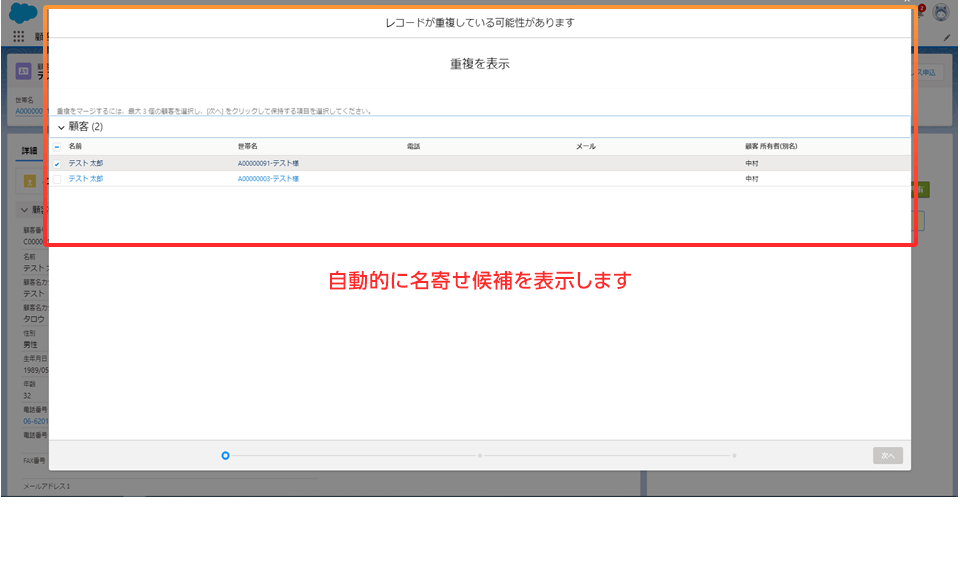Open the テスト 太郎 link in second row
Viewport: 960px width, 570px height.
86,179
